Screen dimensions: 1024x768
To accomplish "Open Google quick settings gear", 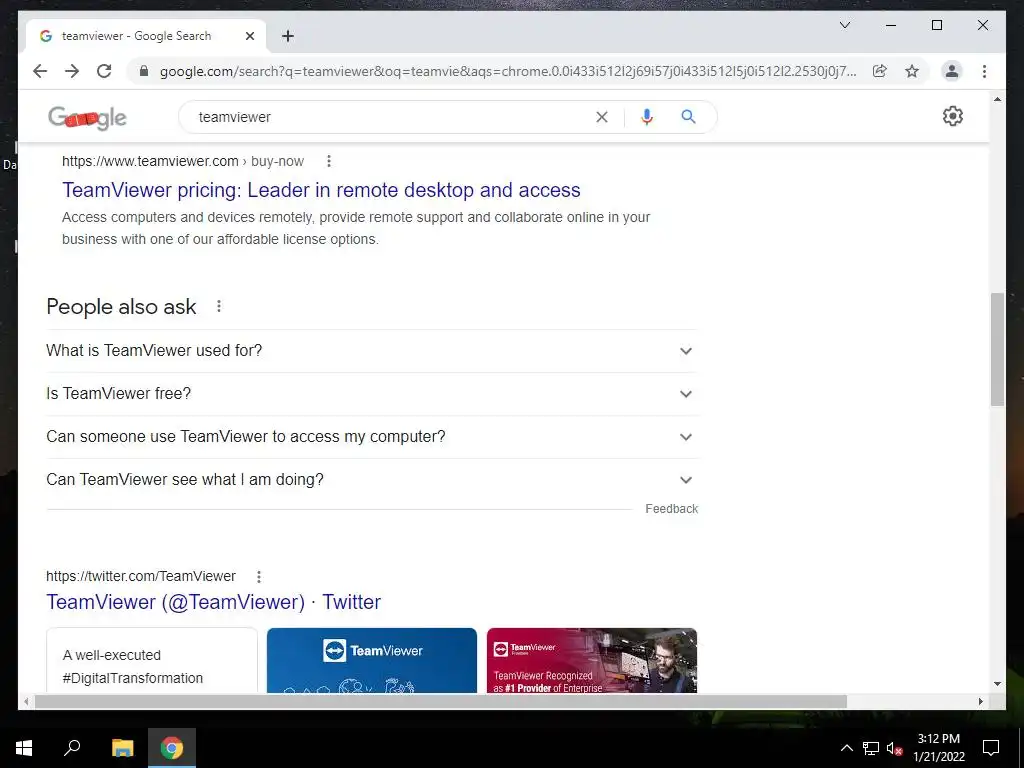I will (x=953, y=116).
